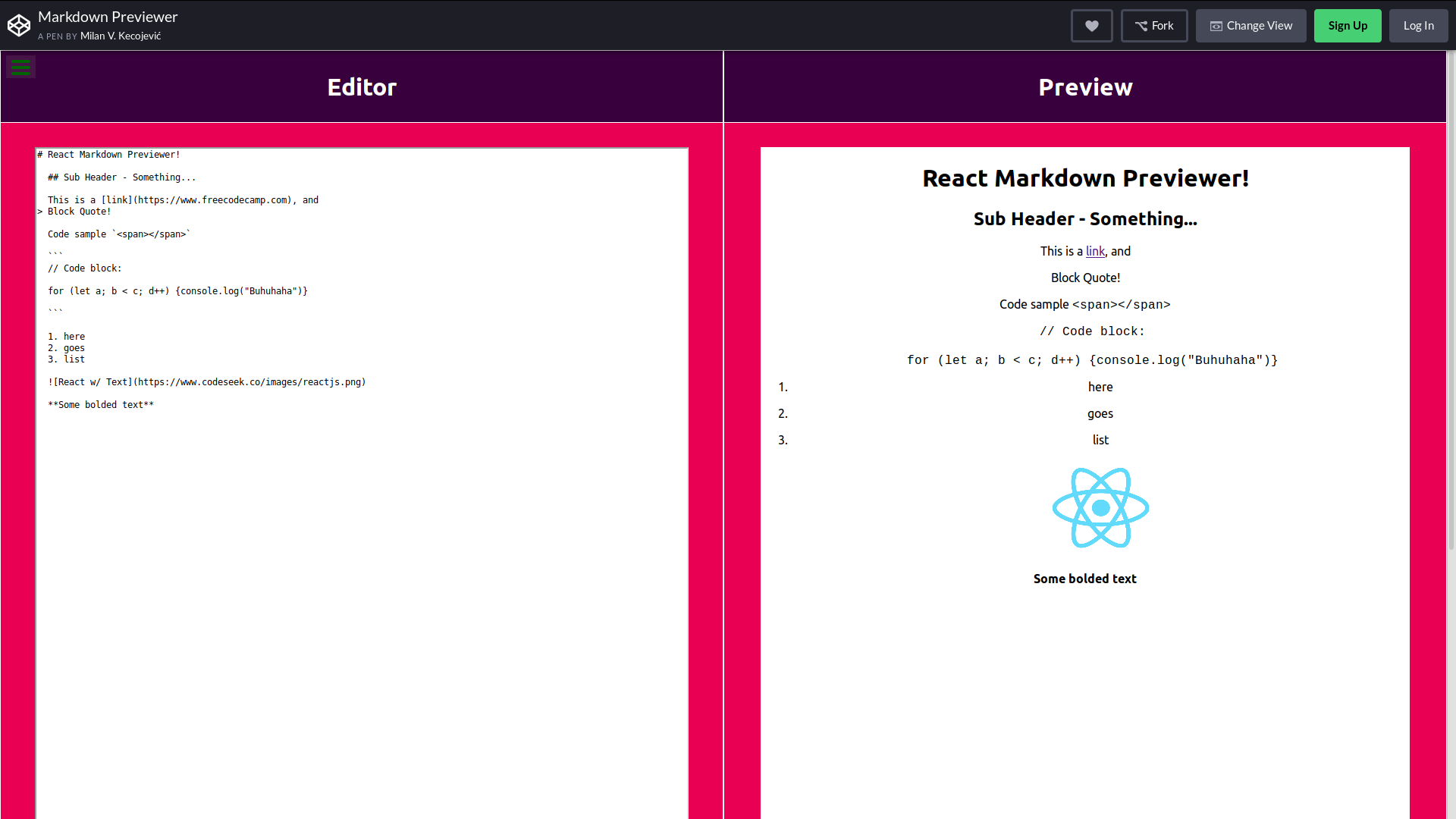Click the Markdown Previewer pen title
This screenshot has height=819, width=1456.
[108, 17]
